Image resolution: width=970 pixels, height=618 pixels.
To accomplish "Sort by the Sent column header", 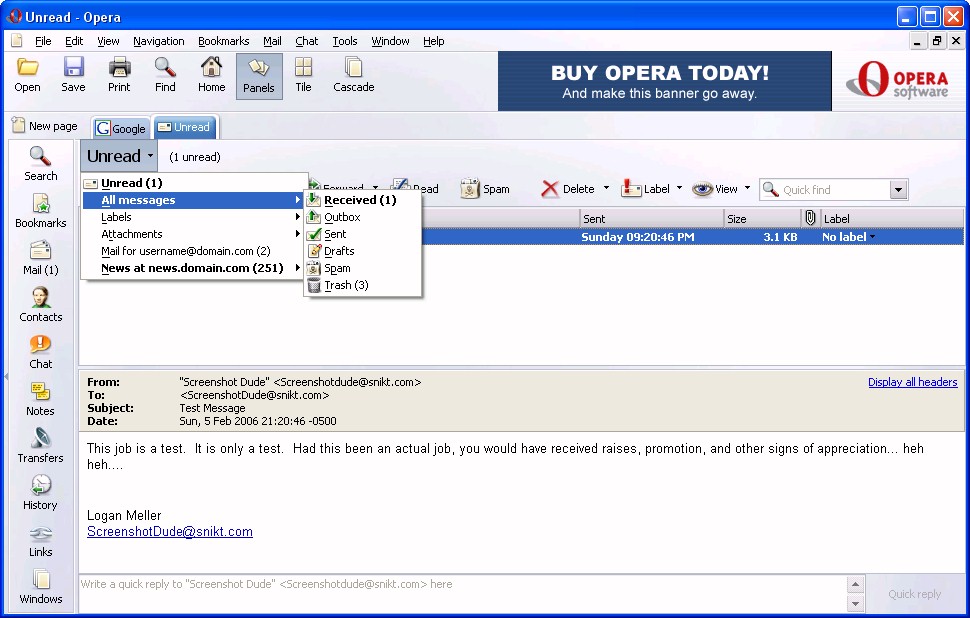I will coord(651,218).
